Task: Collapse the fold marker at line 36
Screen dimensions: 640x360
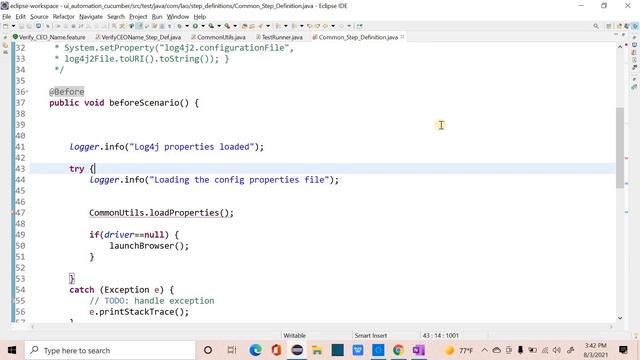Action: [x=27, y=91]
